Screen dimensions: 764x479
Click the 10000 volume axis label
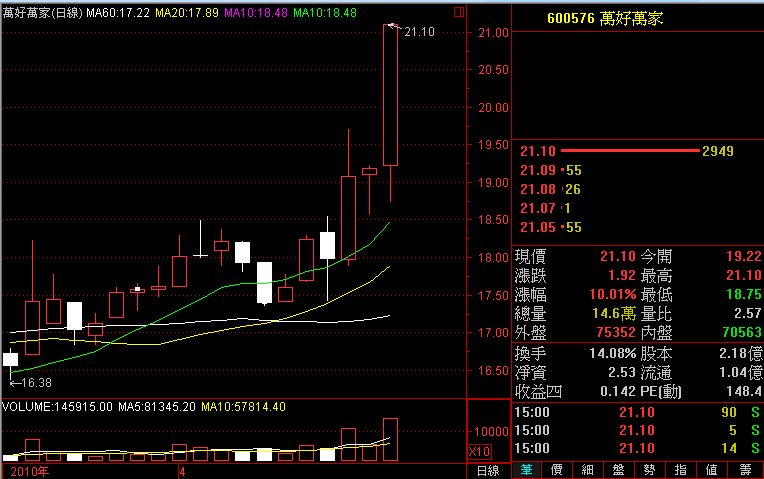[492, 432]
